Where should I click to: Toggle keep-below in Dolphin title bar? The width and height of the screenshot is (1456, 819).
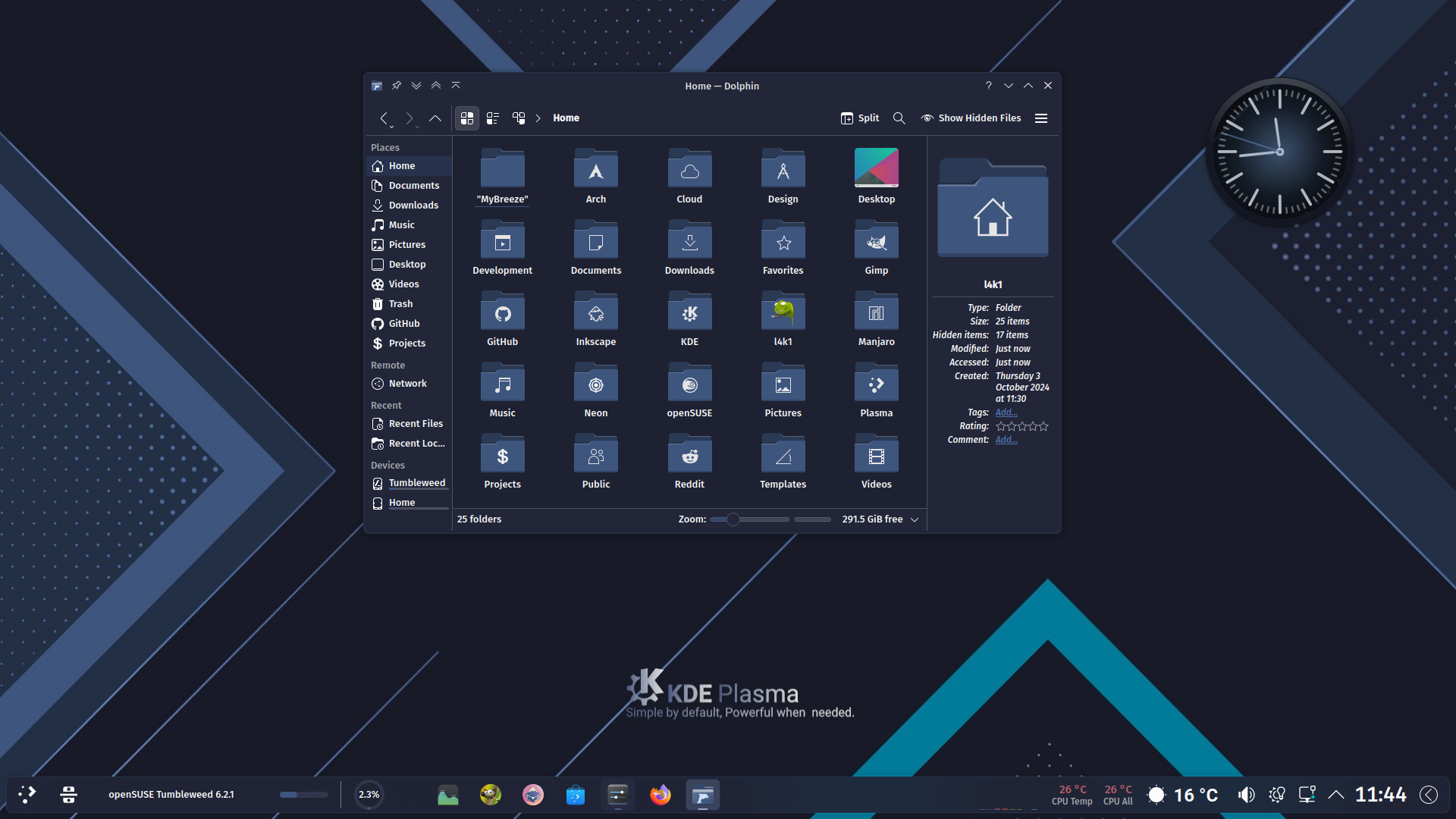pos(416,86)
